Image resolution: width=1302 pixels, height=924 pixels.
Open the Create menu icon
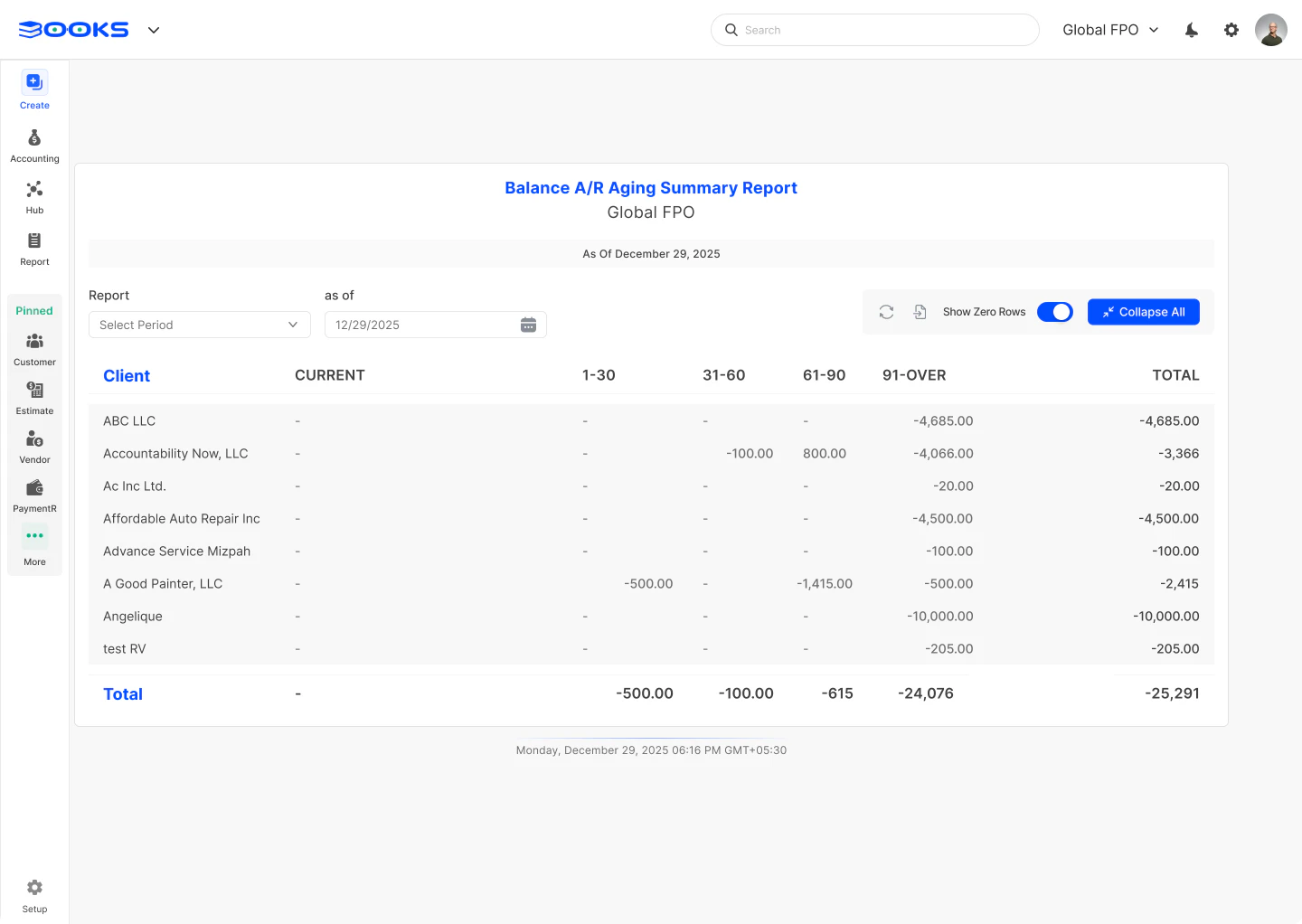point(34,82)
